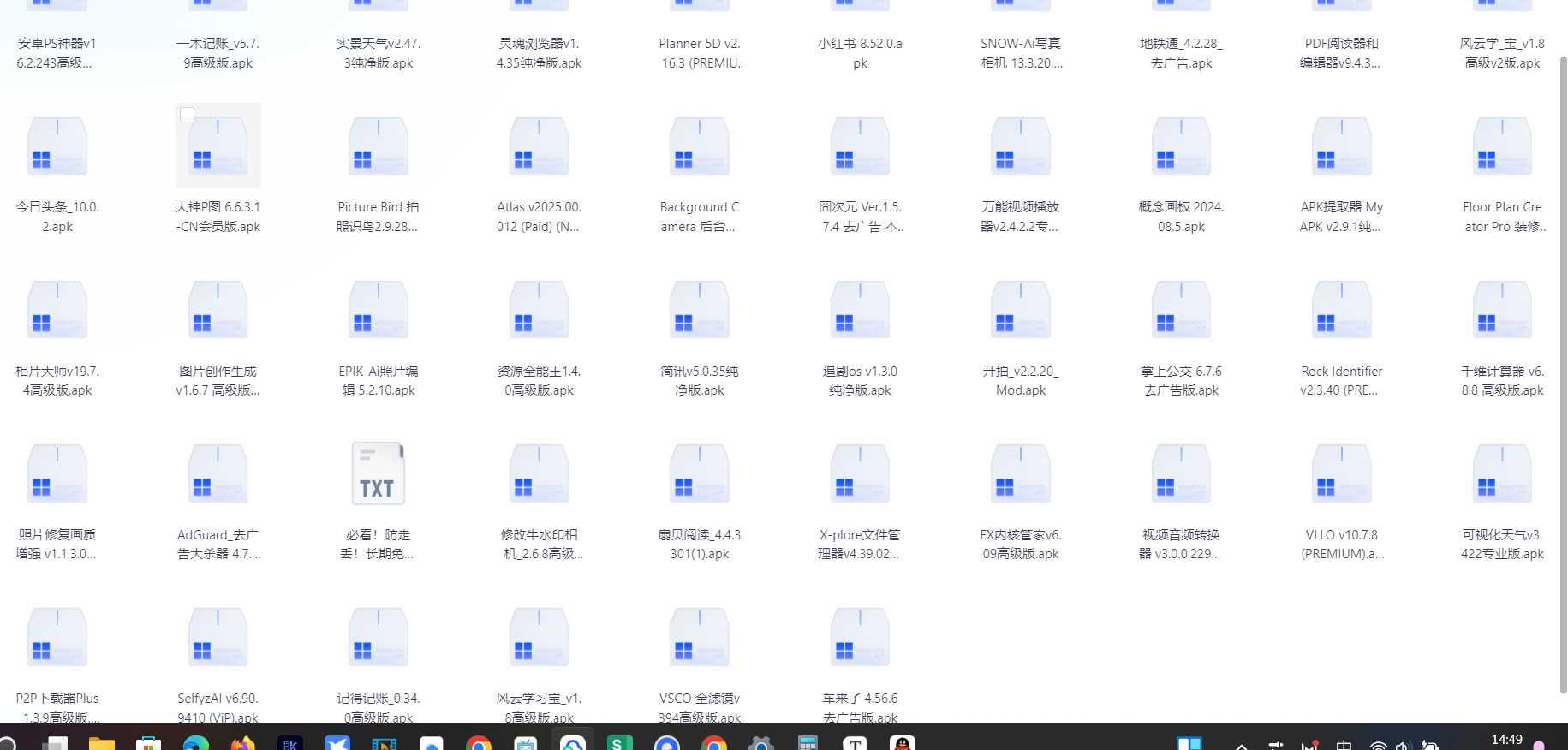The height and width of the screenshot is (750, 1568).
Task: Select the 图片创作生成 v1.6.7 file icon
Action: pyautogui.click(x=218, y=310)
